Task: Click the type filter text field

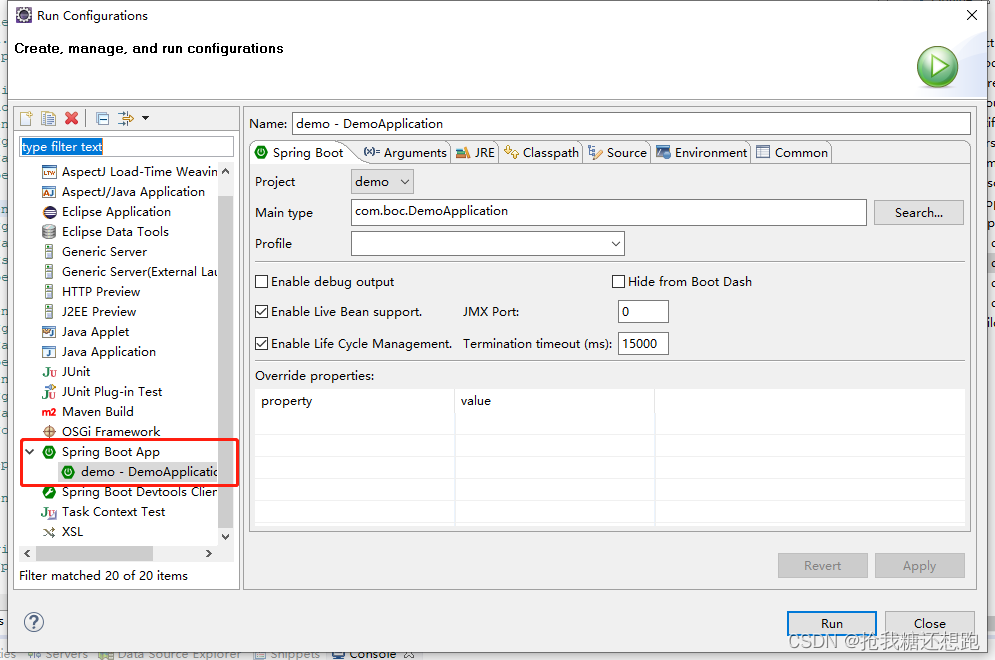Action: coord(126,147)
